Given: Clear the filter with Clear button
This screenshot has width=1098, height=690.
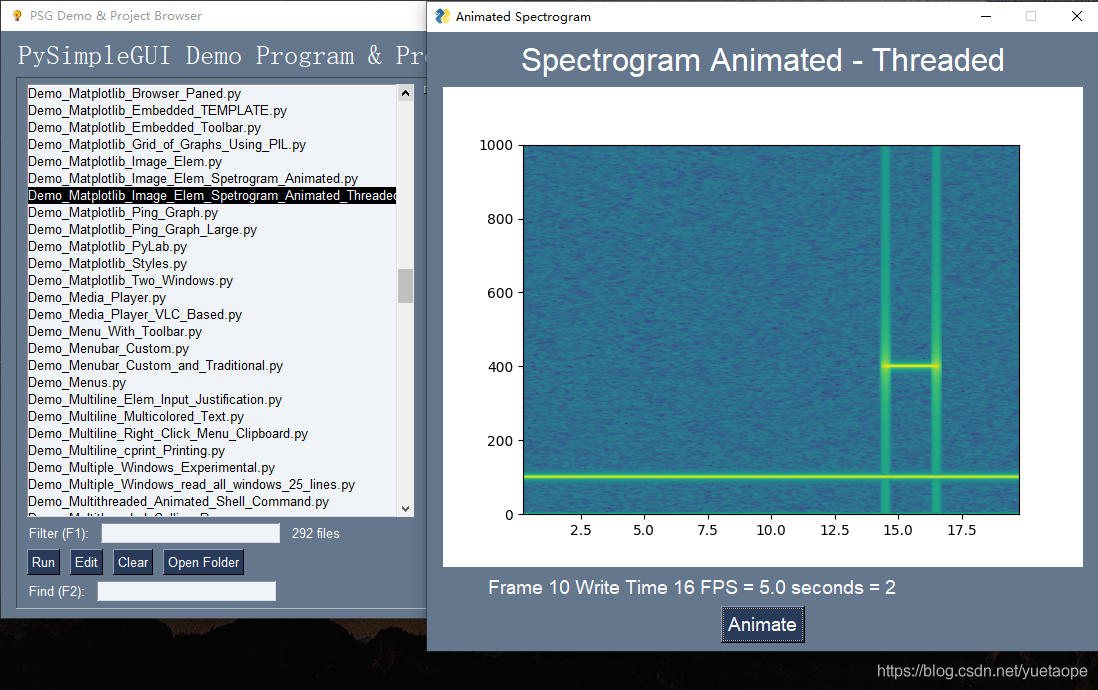Looking at the screenshot, I should tap(132, 563).
